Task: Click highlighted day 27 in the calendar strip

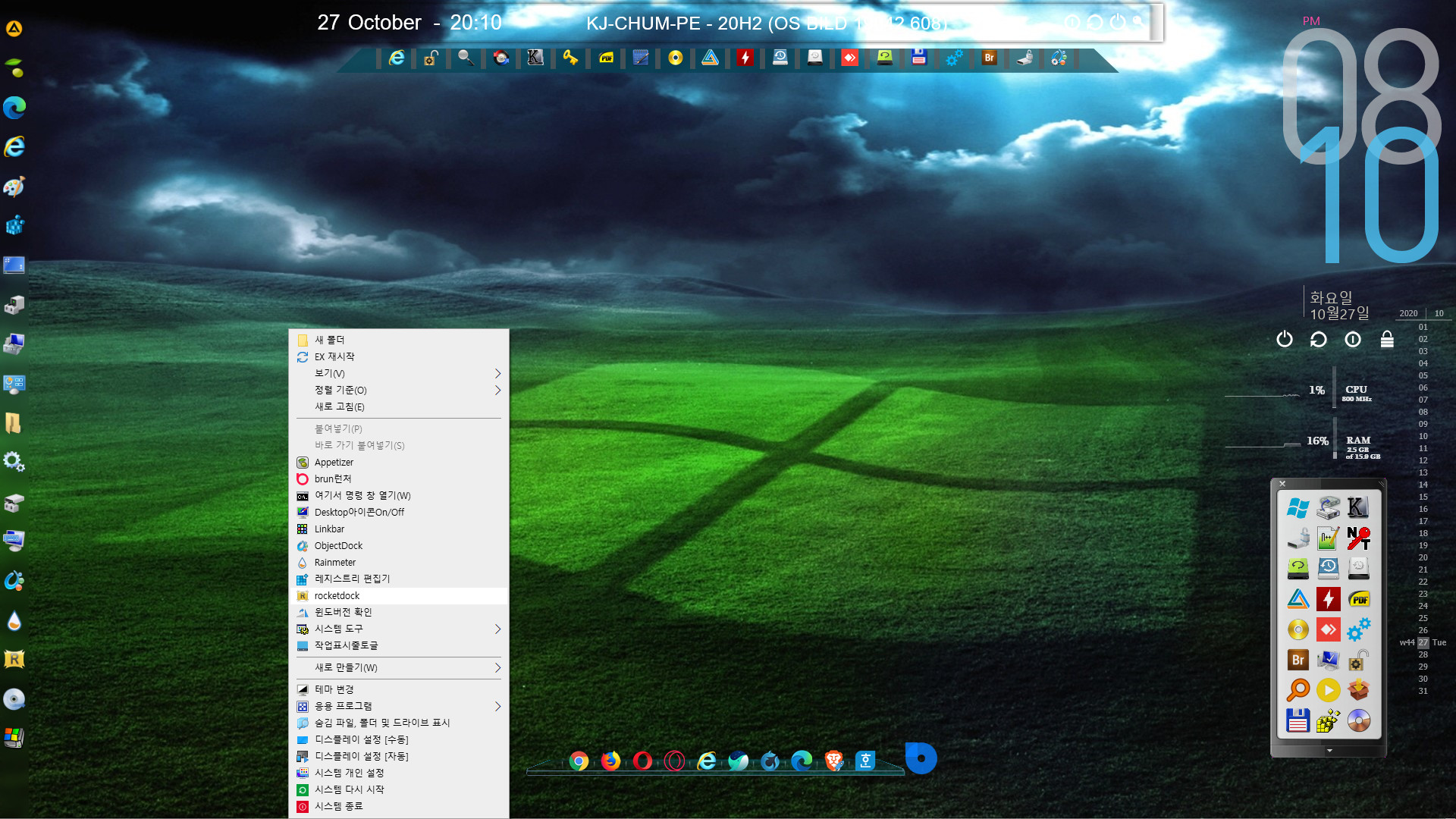Action: coord(1423,642)
